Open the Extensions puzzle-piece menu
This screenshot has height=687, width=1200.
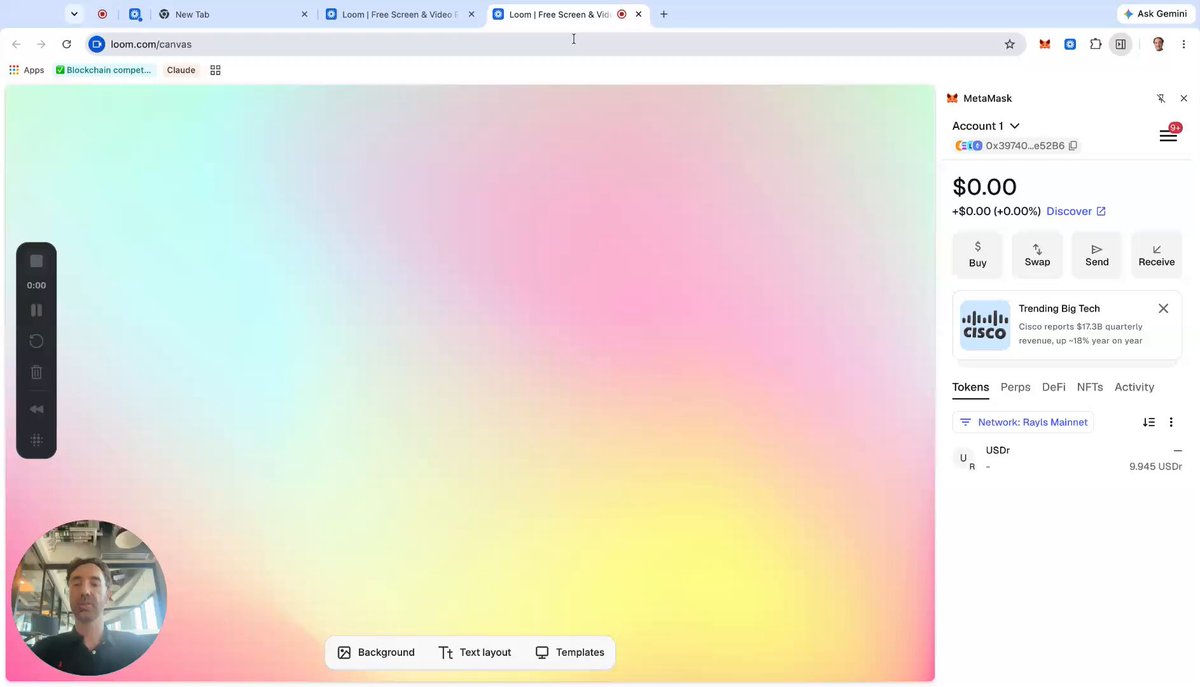(1096, 44)
